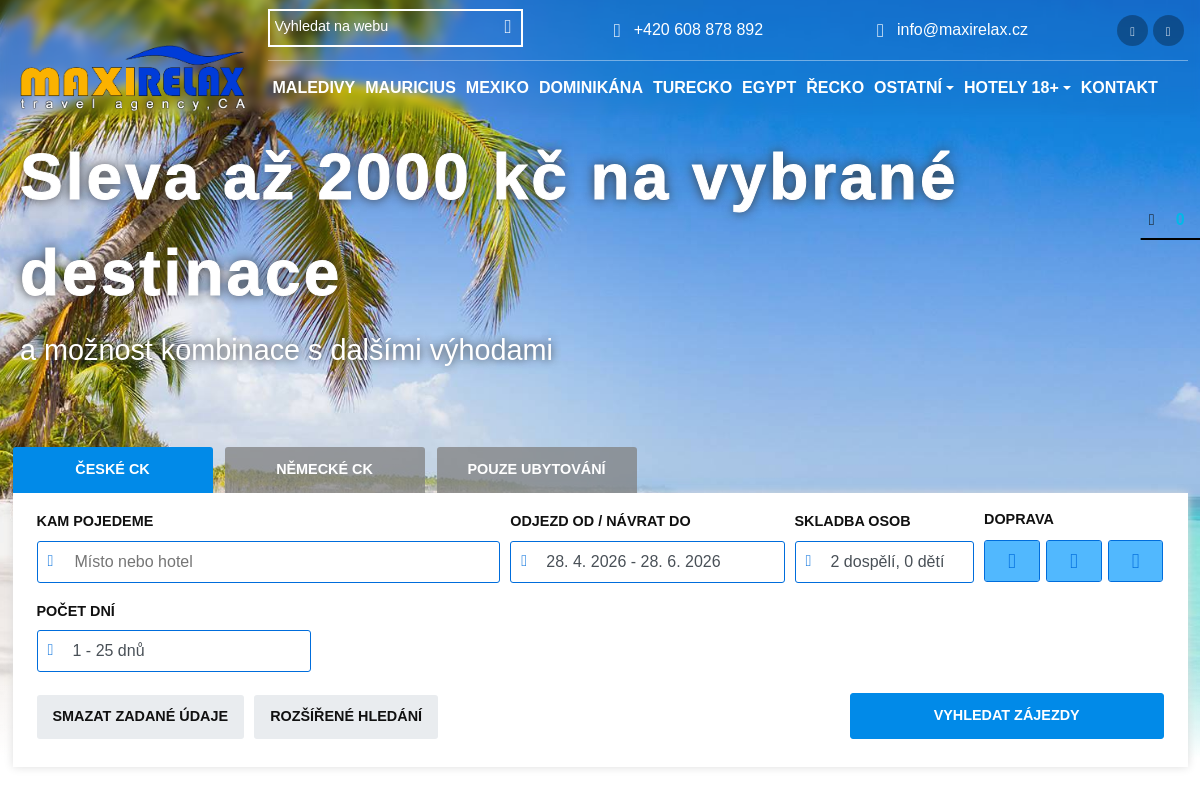Switch to the POUZE UBYTOVÁNÍ tab
Screen dimensions: 1200x800
pos(536,469)
